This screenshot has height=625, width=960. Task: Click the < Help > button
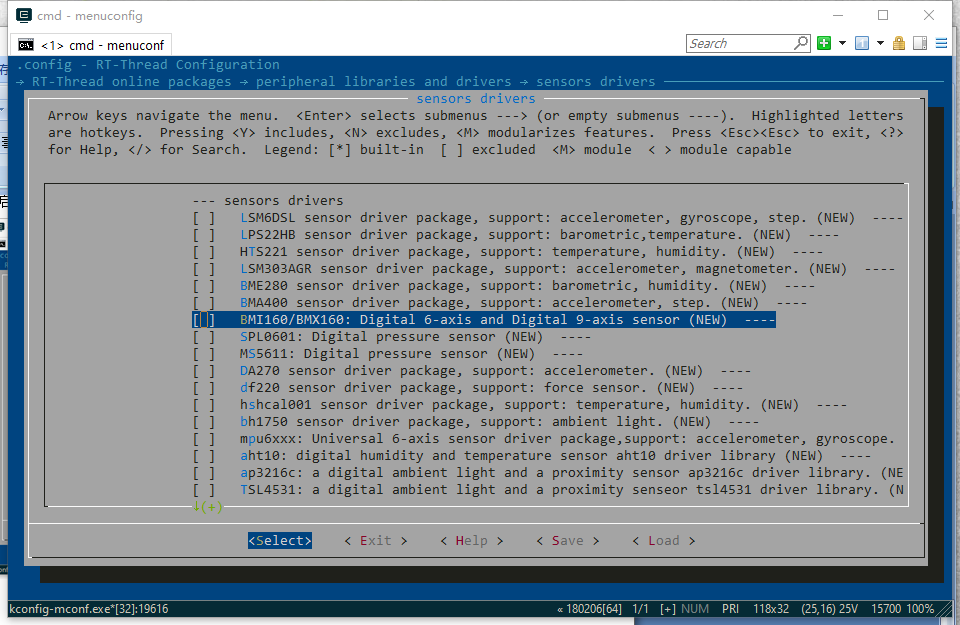click(x=471, y=541)
